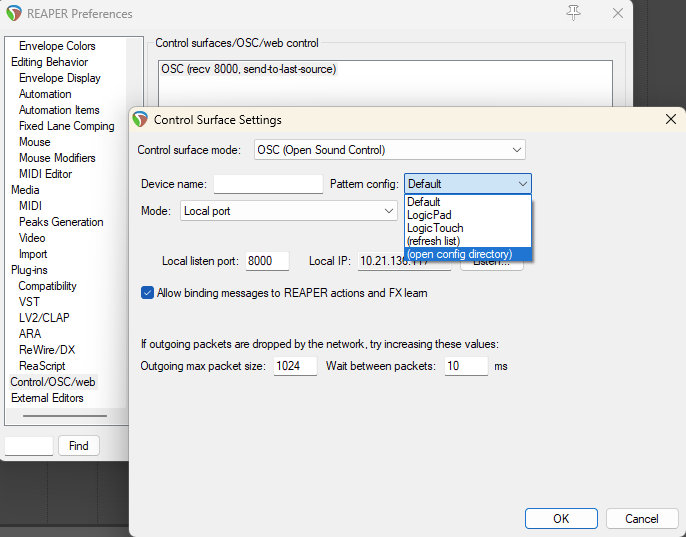
Task: Open LV2/CLAP preferences page
Action: coord(44,318)
